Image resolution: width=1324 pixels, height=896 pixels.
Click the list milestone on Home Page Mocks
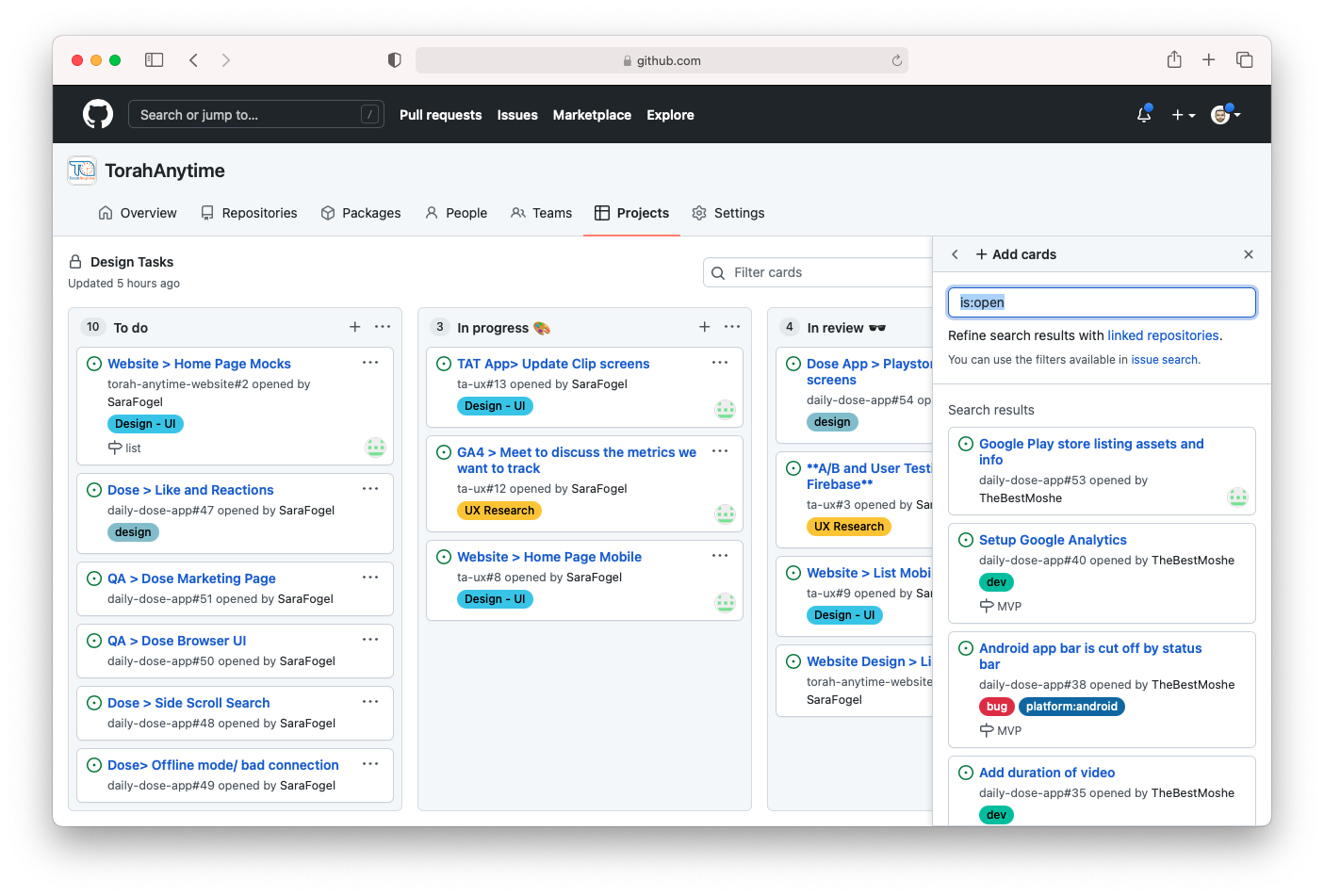click(x=124, y=448)
